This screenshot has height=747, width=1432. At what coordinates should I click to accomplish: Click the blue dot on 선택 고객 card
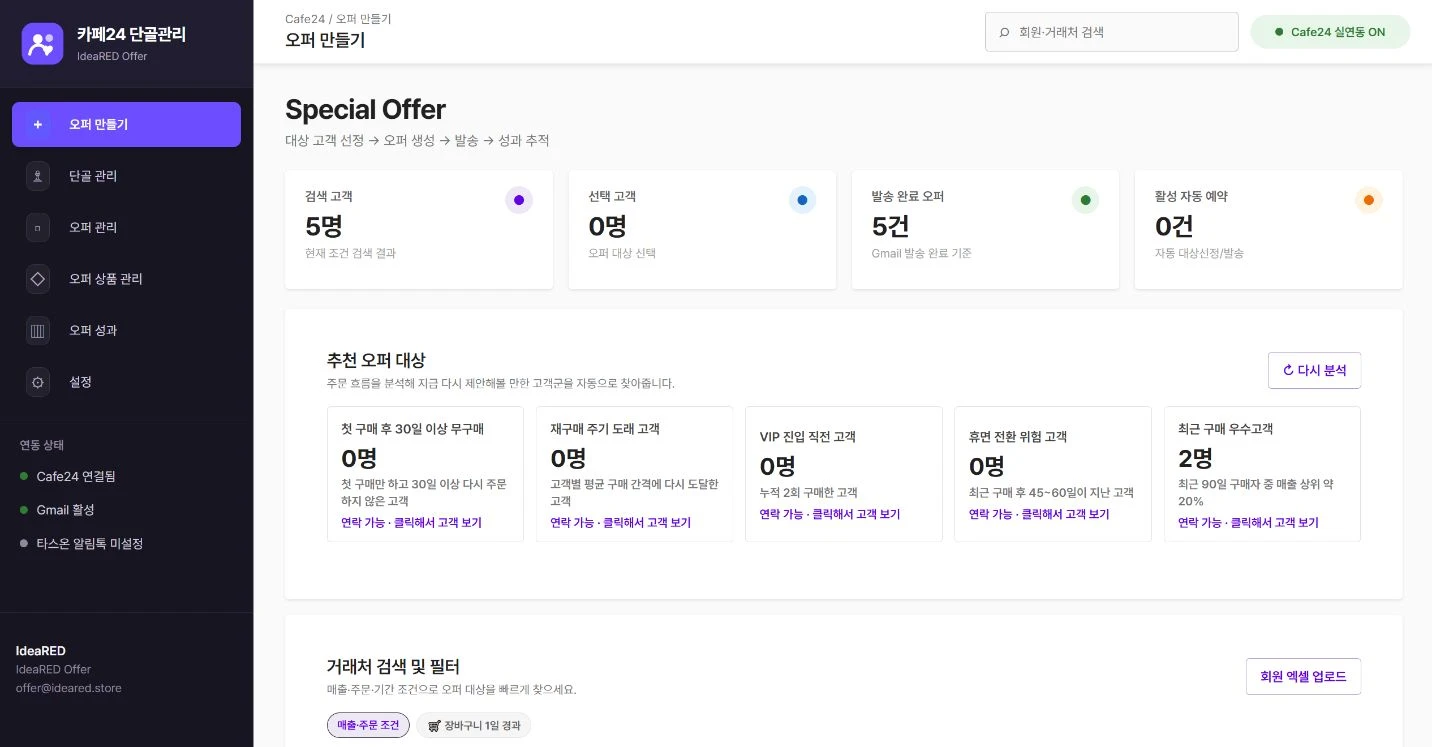(802, 200)
